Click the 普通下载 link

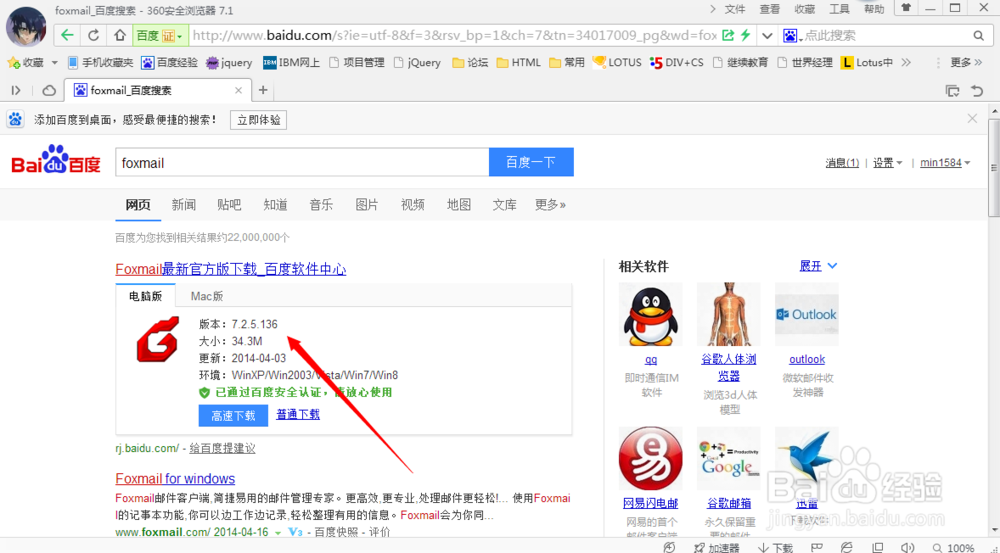point(298,415)
